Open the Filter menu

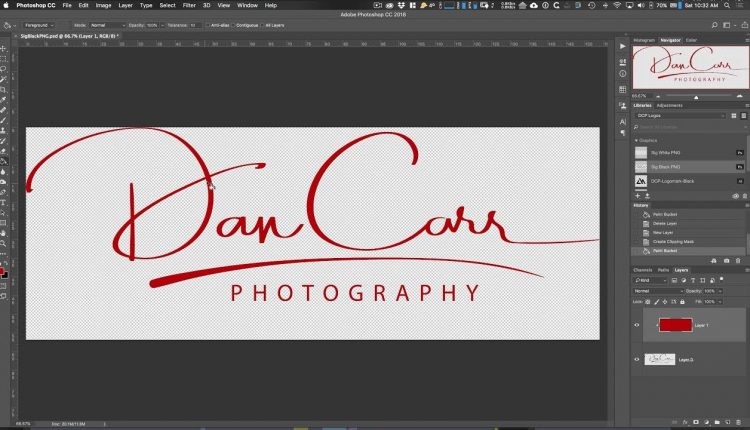point(189,5)
